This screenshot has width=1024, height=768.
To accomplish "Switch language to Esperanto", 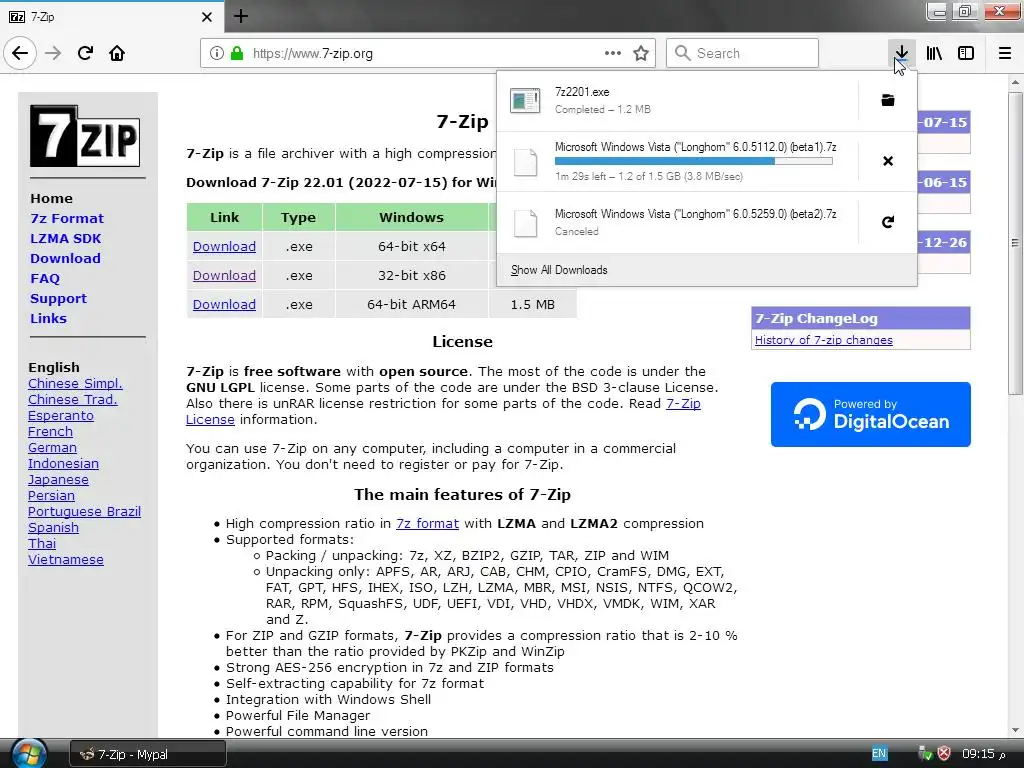I will coord(61,415).
